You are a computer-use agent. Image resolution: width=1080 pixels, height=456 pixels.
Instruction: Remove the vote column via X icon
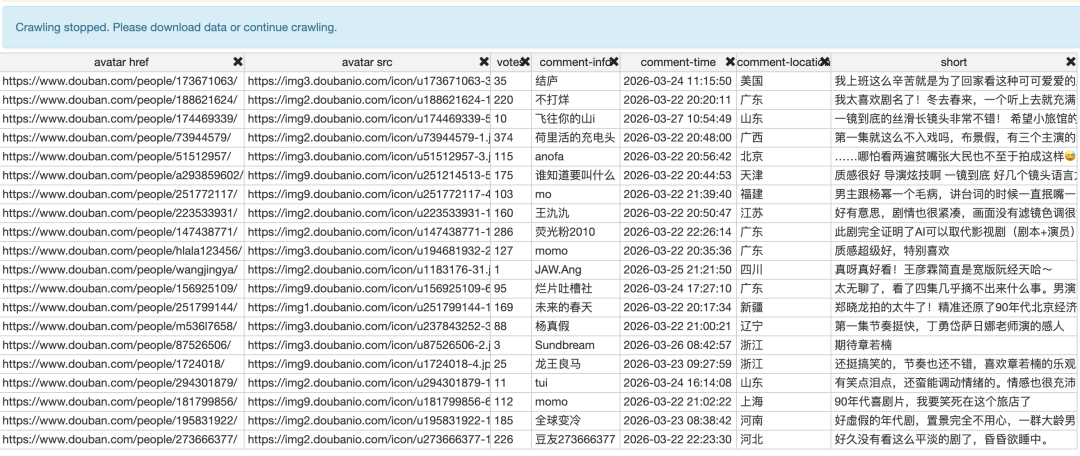pyautogui.click(x=526, y=62)
